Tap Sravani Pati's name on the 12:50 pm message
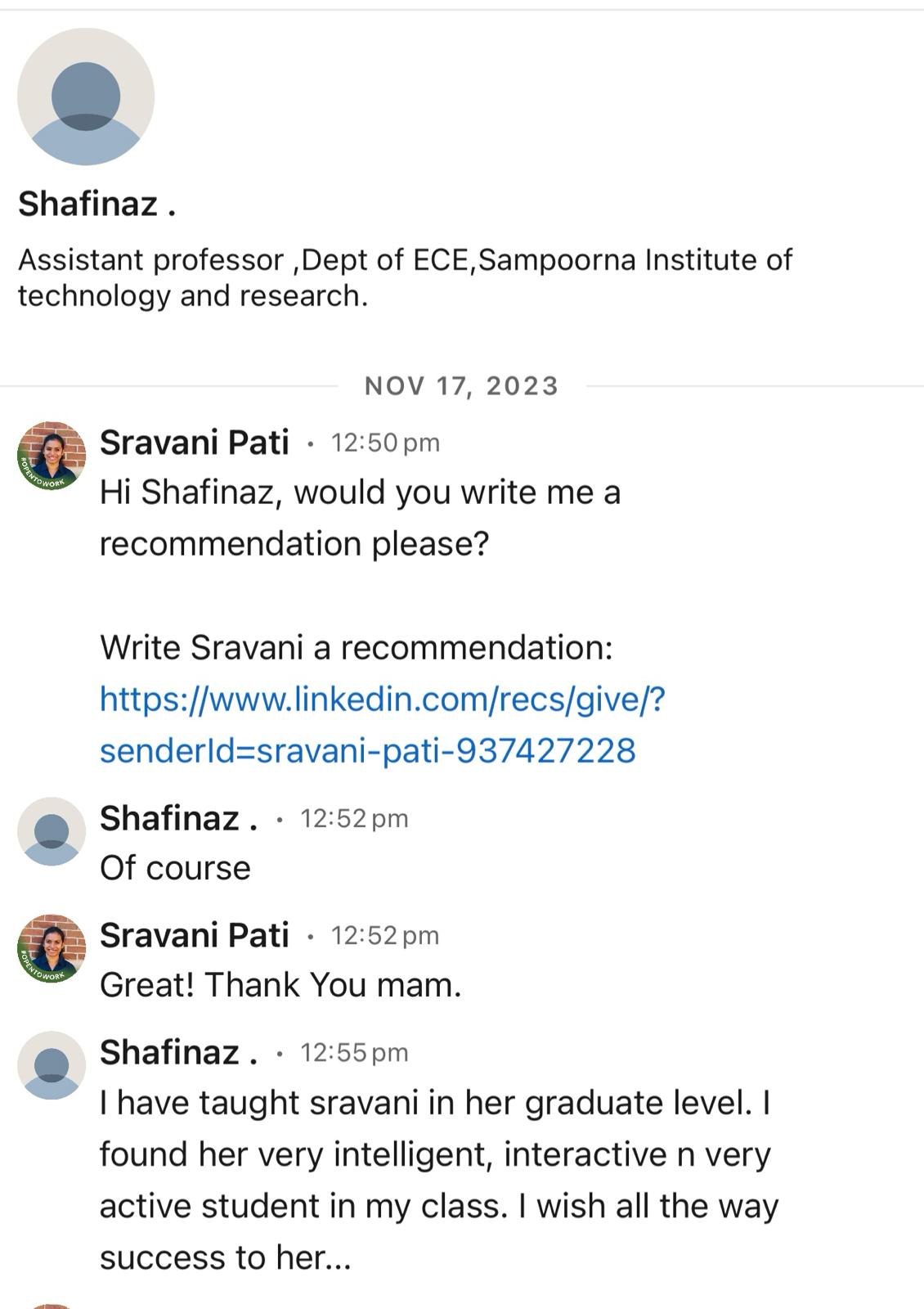The image size is (924, 1309). point(195,443)
